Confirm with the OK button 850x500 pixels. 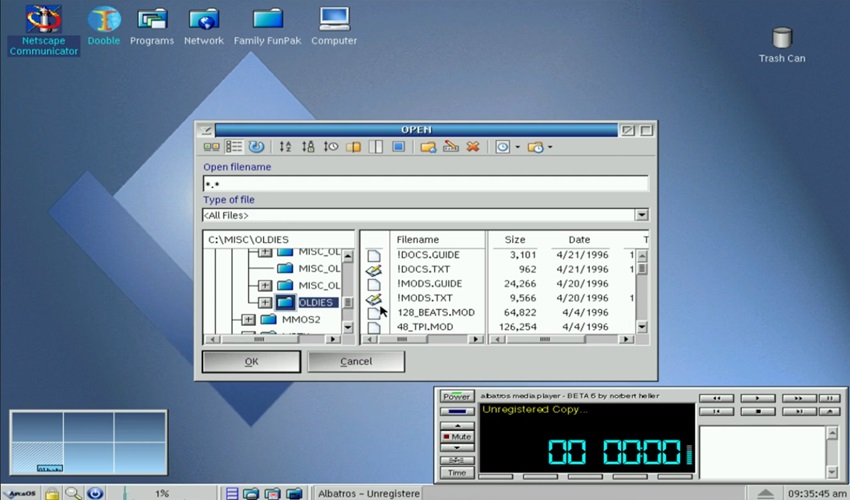pyautogui.click(x=252, y=362)
